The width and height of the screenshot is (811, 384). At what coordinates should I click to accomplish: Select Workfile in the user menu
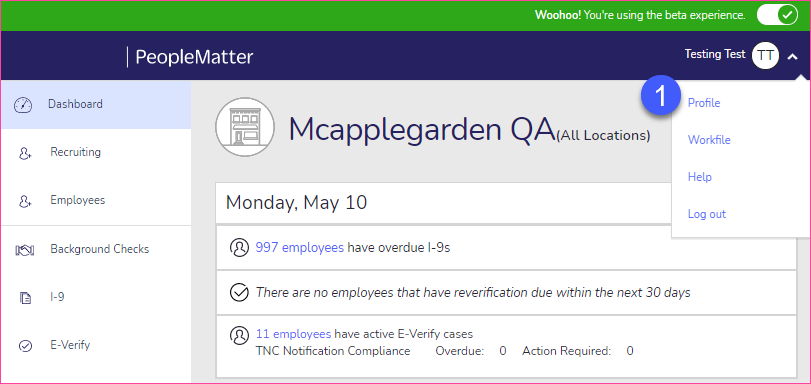coord(709,140)
